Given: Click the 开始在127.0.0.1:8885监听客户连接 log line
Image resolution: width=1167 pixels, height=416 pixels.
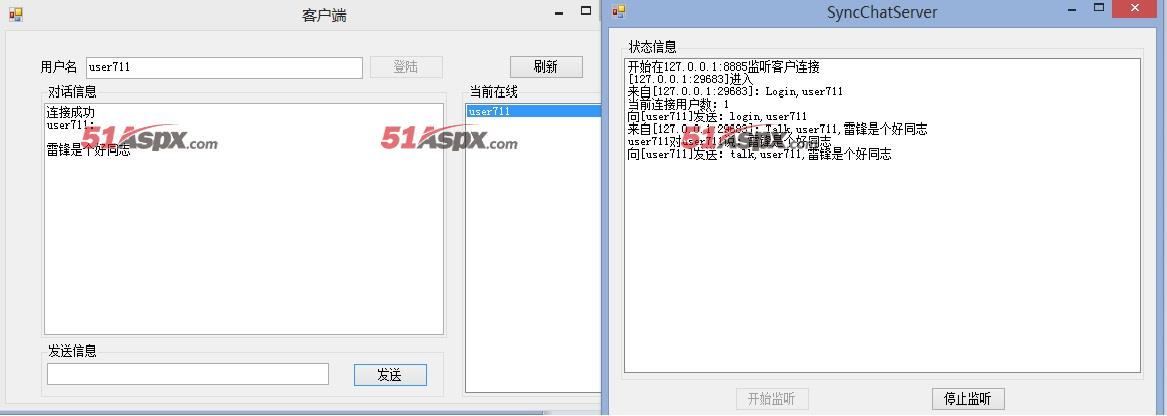Looking at the screenshot, I should pos(723,67).
